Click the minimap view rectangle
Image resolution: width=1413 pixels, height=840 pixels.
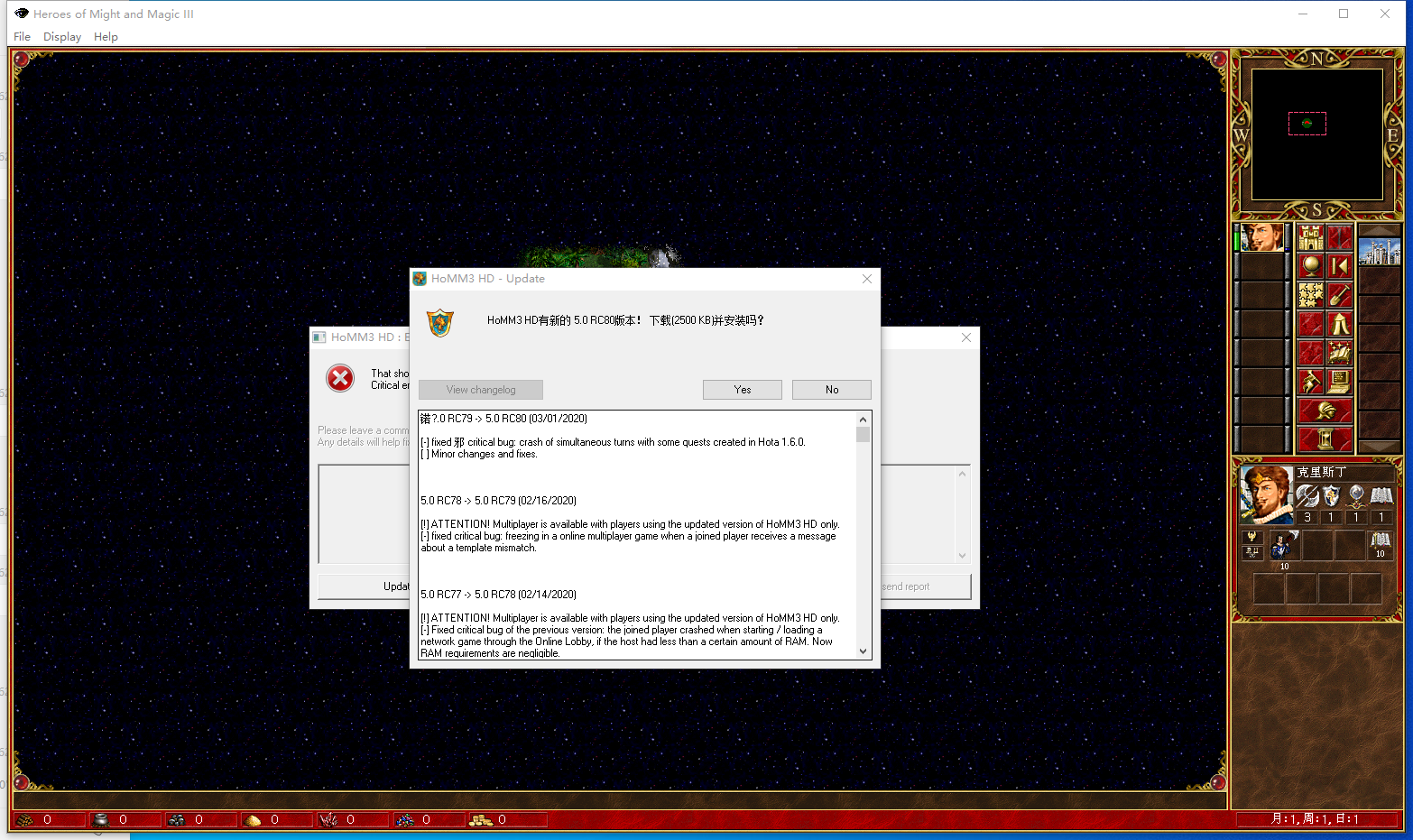point(1307,124)
